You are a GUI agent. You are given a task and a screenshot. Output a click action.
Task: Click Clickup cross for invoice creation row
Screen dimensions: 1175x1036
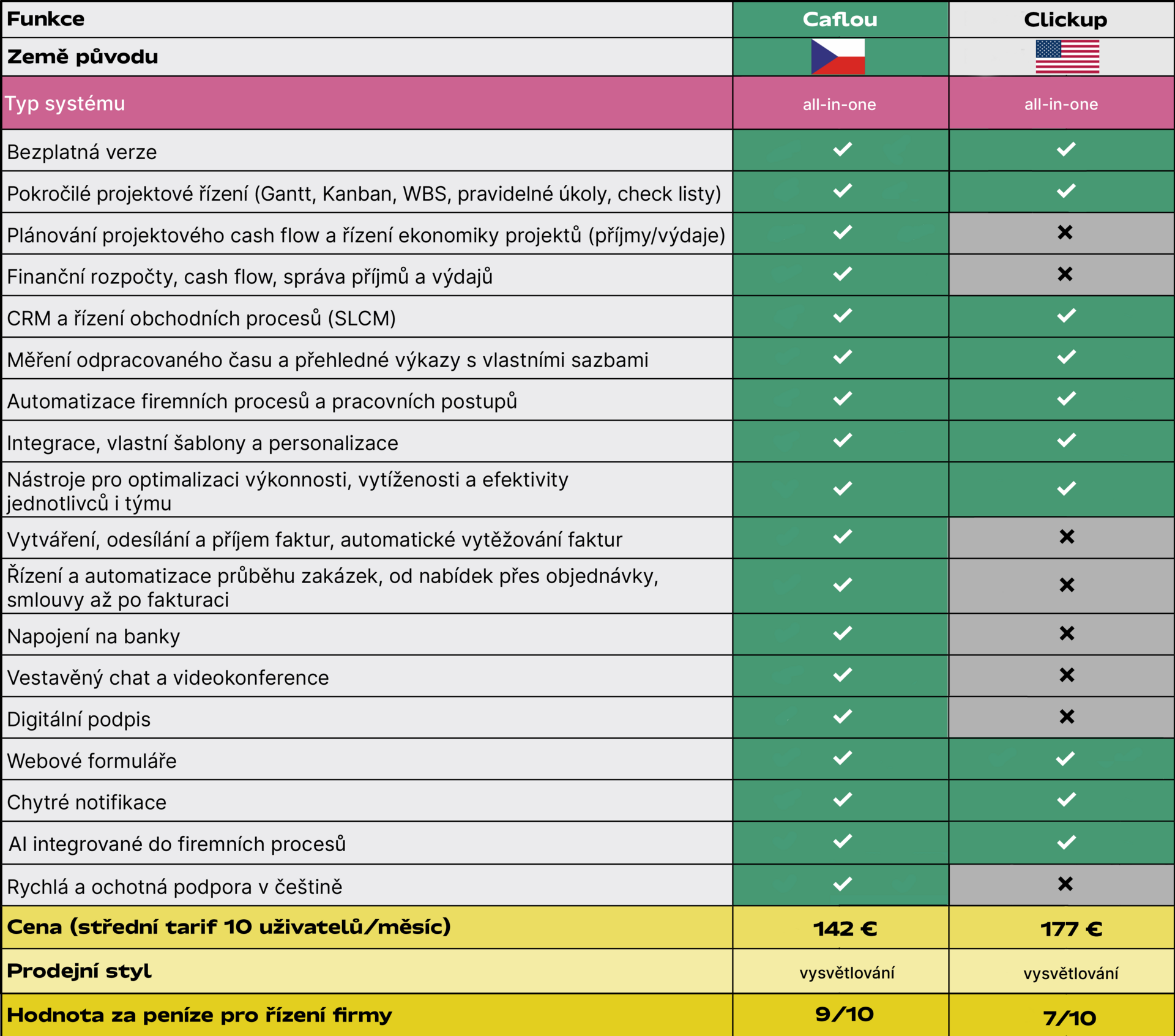point(1067,537)
